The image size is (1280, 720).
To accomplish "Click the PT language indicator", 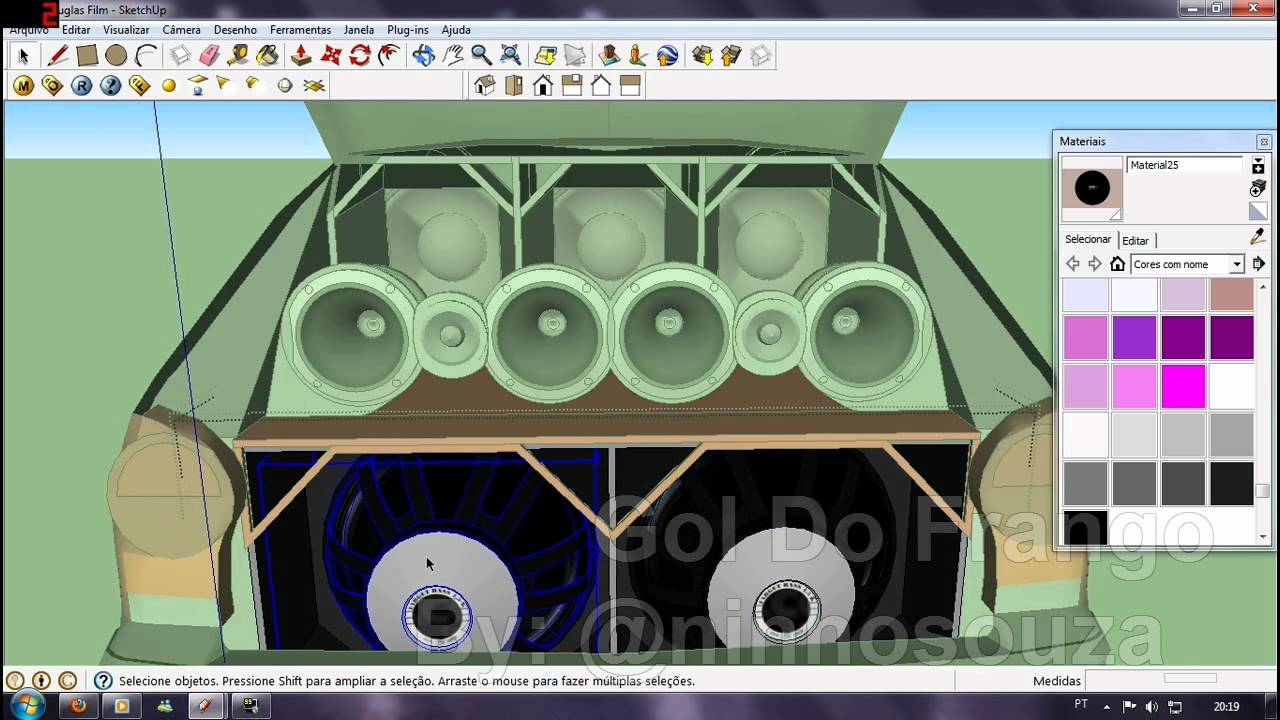I will pyautogui.click(x=1081, y=704).
